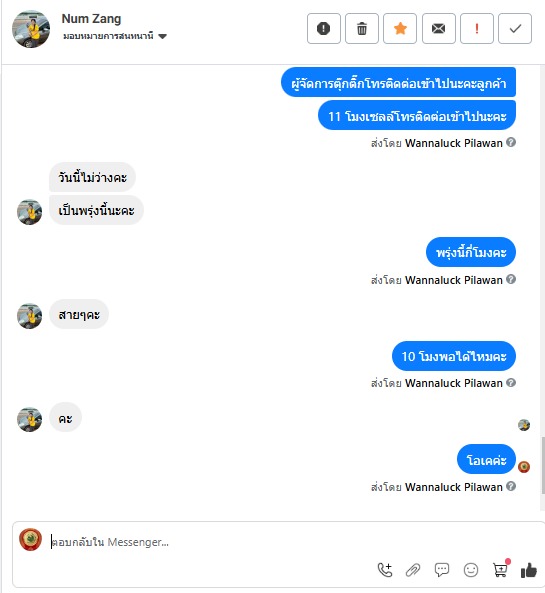
Task: Flag conversation with red exclamation priority button
Action: click(x=477, y=28)
